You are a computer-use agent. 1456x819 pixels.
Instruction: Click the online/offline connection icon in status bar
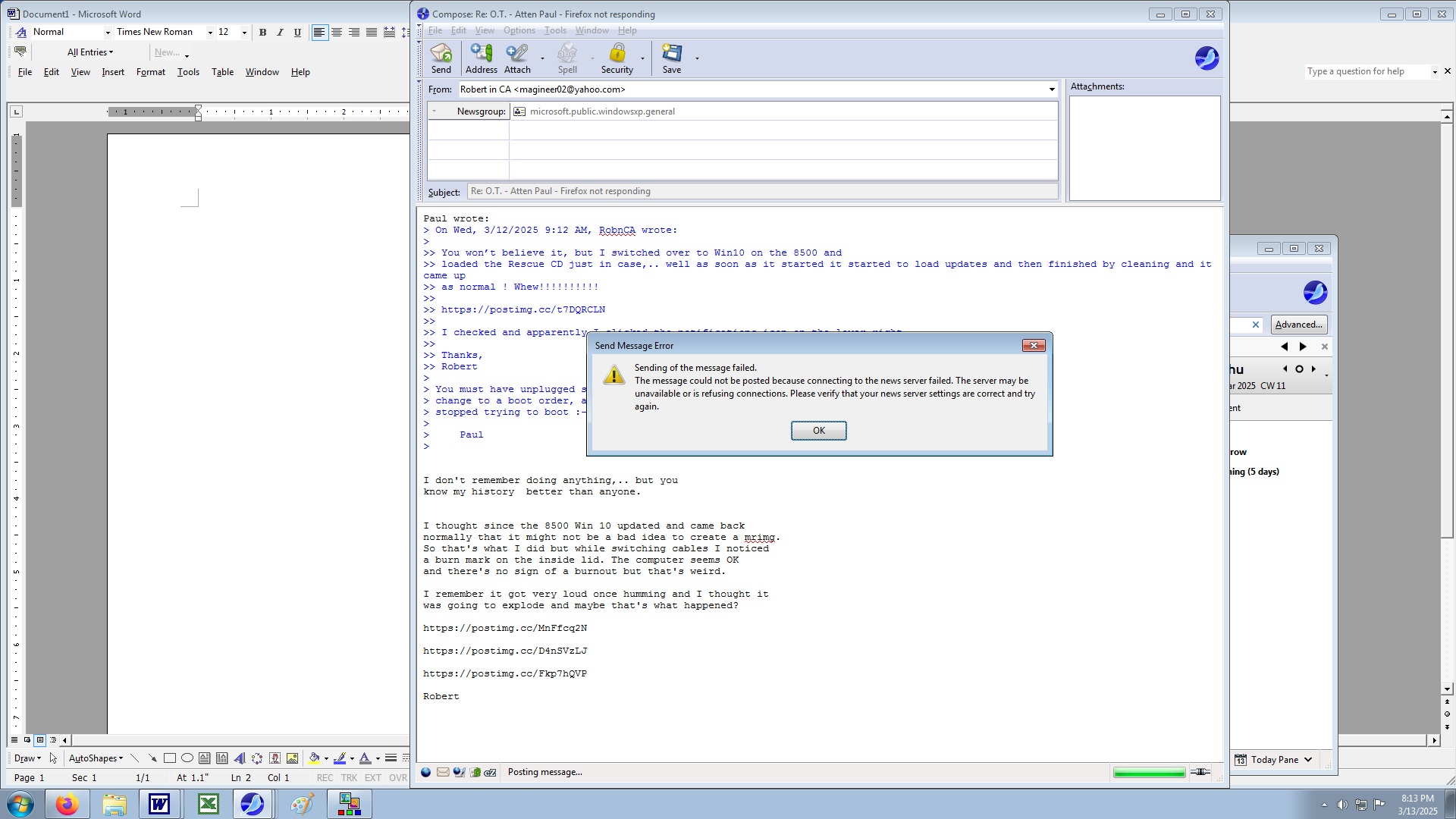tap(1200, 772)
